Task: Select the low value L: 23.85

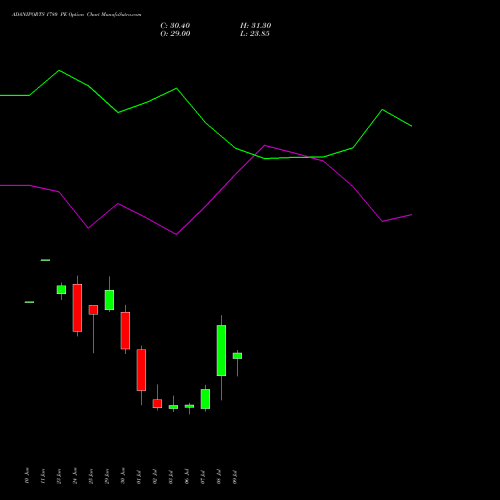Action: click(x=255, y=34)
